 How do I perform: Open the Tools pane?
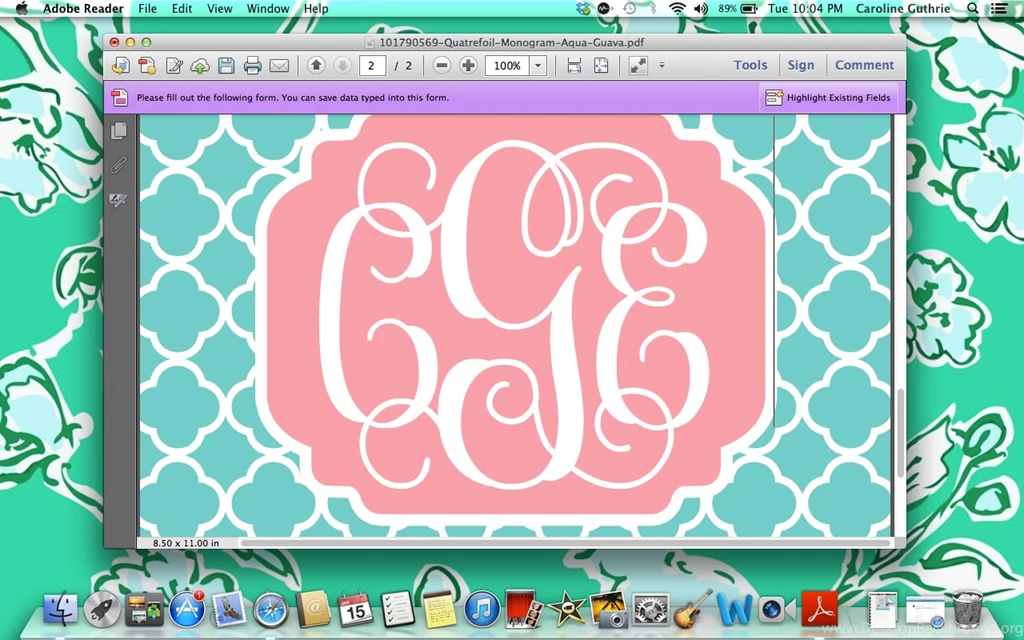(x=750, y=64)
